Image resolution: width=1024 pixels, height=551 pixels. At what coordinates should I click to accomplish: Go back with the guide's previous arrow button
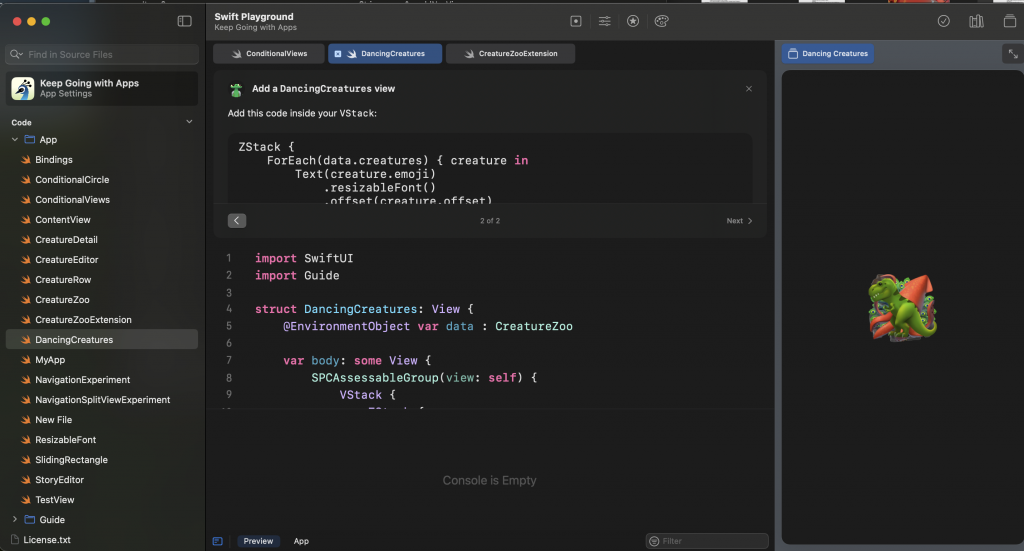tap(237, 221)
